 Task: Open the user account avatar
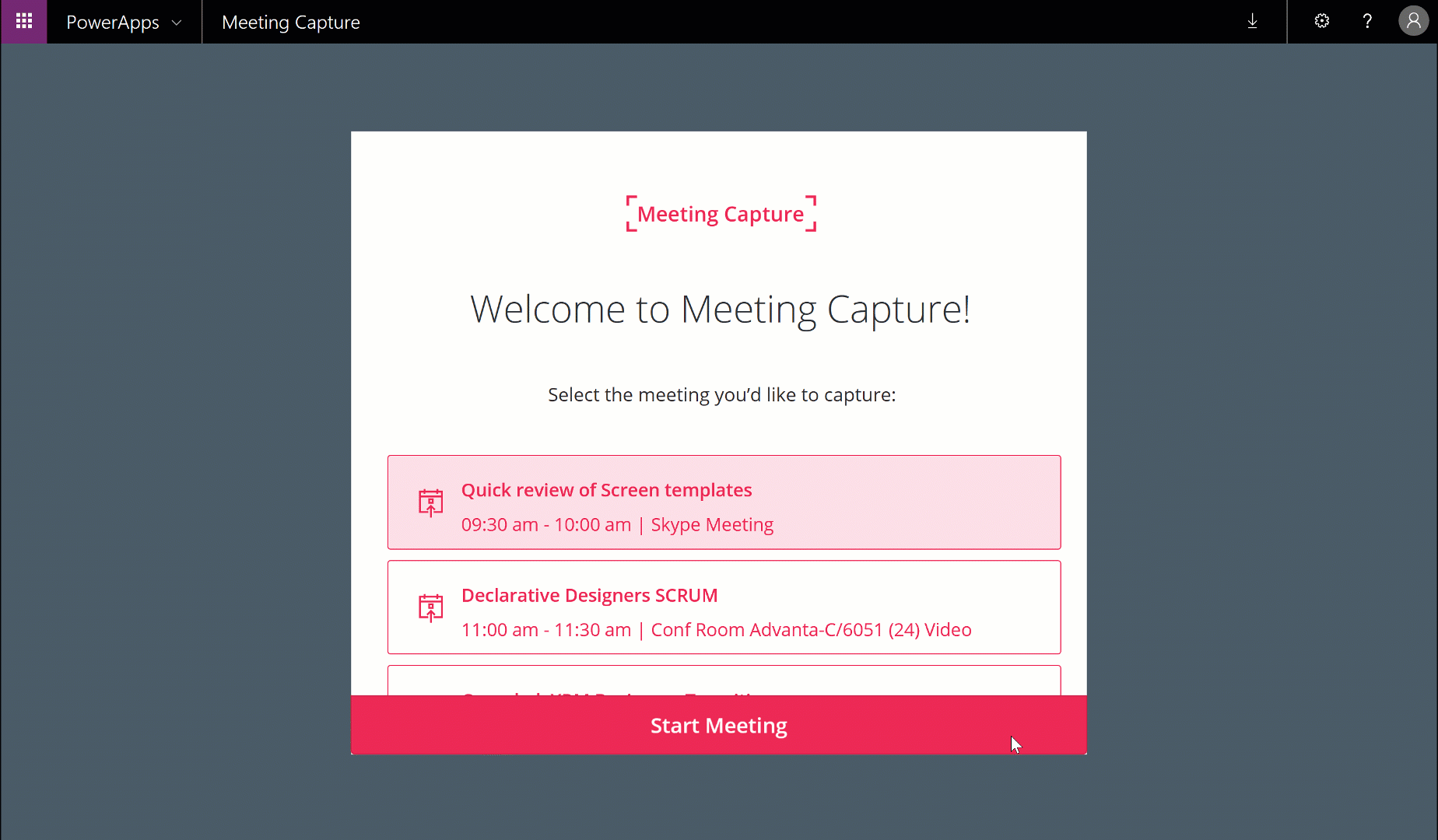click(x=1413, y=22)
